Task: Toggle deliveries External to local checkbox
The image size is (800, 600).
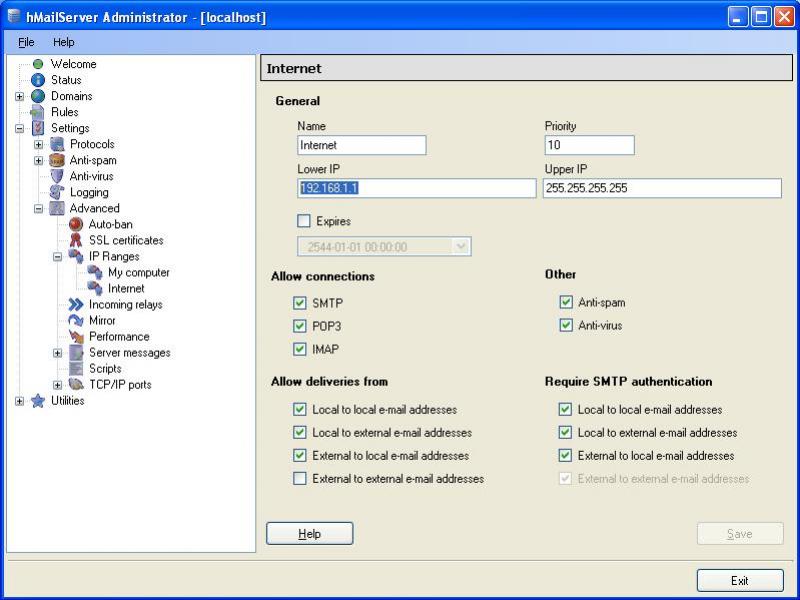Action: pyautogui.click(x=299, y=455)
